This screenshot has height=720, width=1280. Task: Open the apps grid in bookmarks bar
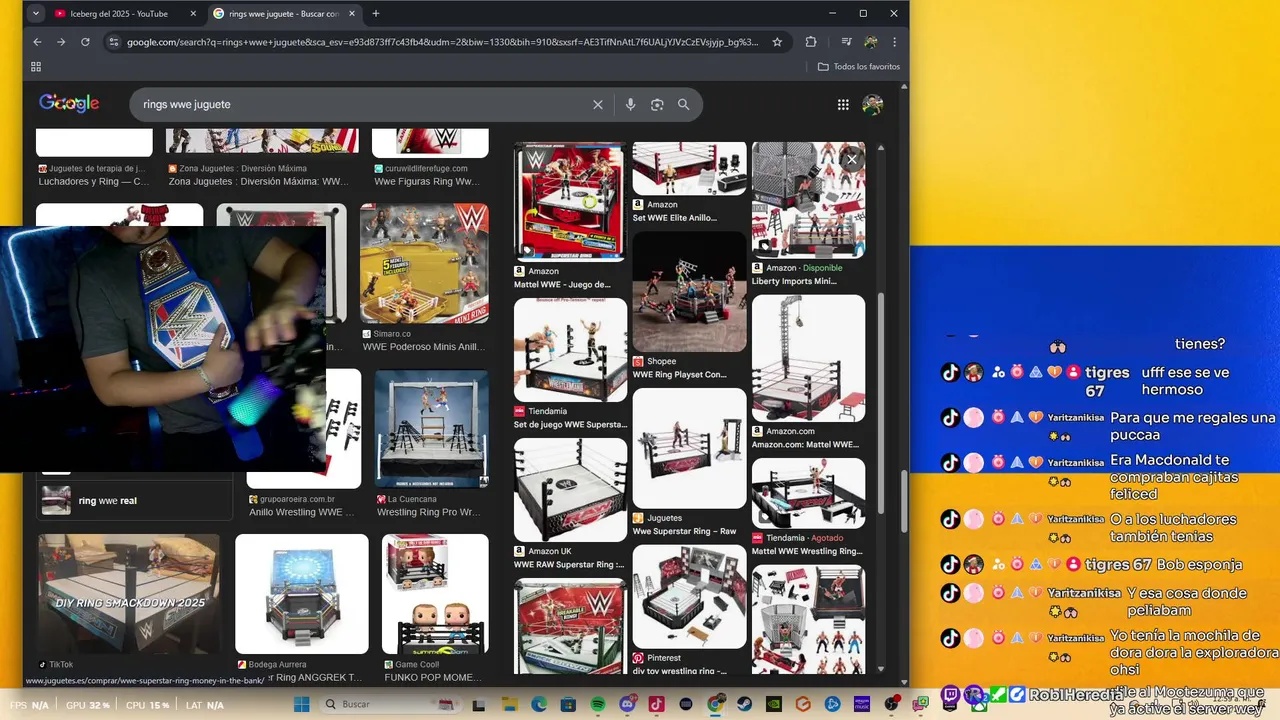[x=36, y=67]
